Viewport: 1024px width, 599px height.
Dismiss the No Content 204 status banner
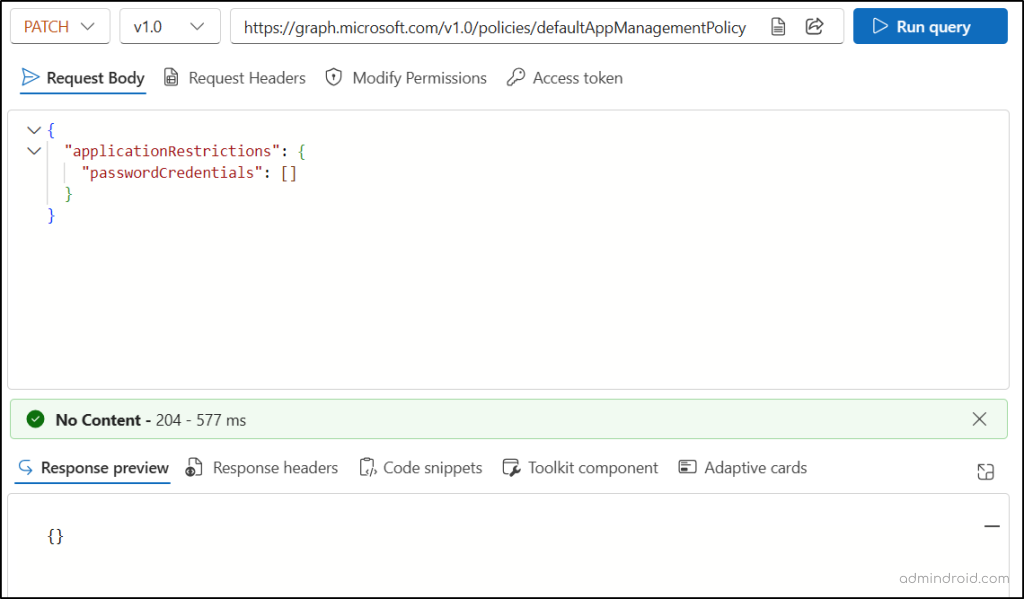979,419
